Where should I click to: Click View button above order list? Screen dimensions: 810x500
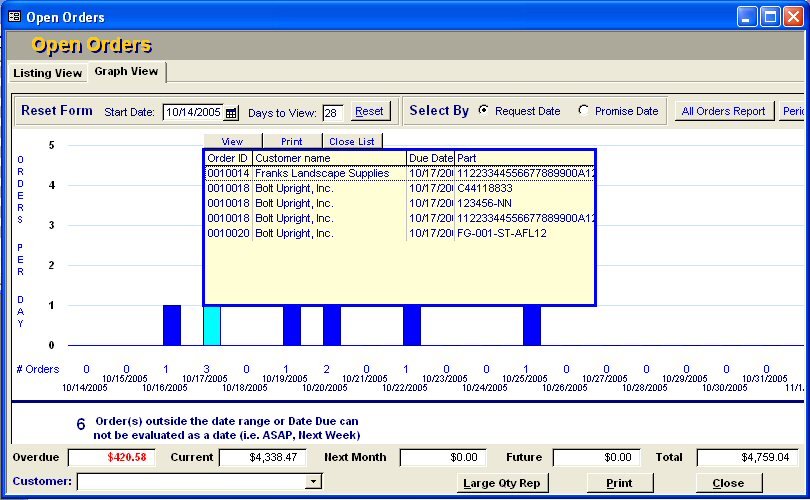click(233, 142)
